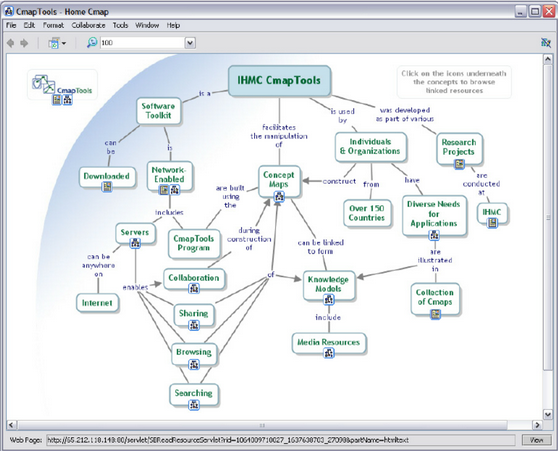Click right icon under the CmapTools logo
Screen dimensions: 558x451
[x=68, y=100]
